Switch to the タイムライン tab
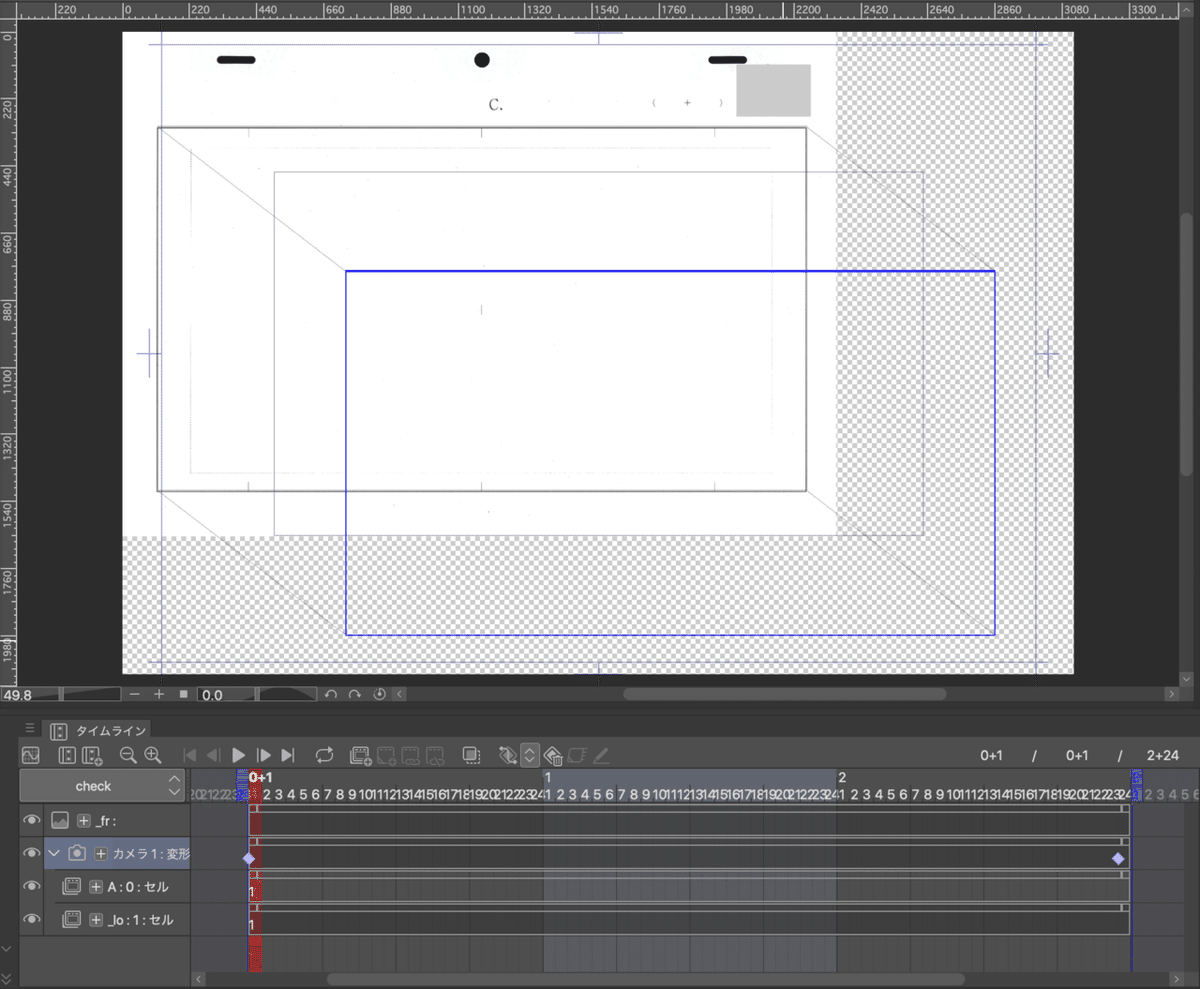 95,730
